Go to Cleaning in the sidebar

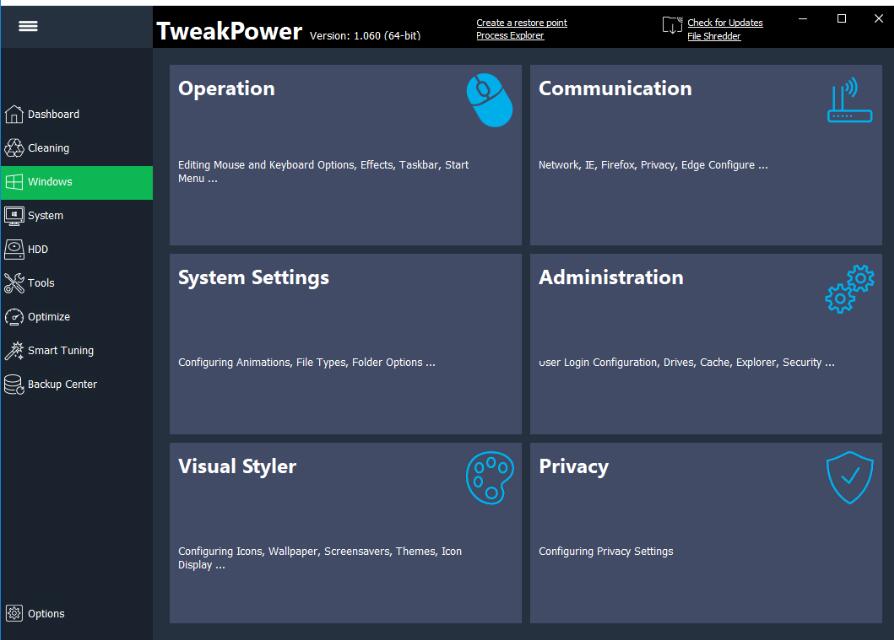[48, 148]
